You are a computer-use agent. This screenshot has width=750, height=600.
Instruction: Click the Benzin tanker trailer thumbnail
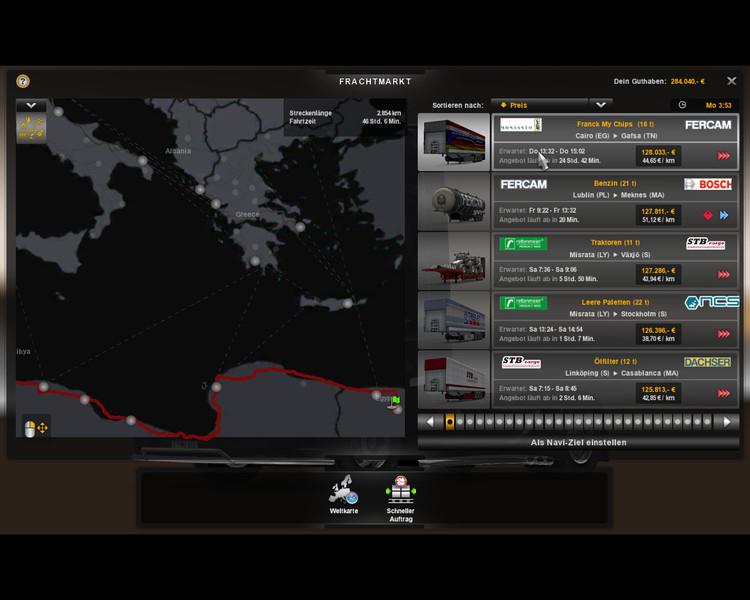pos(454,201)
